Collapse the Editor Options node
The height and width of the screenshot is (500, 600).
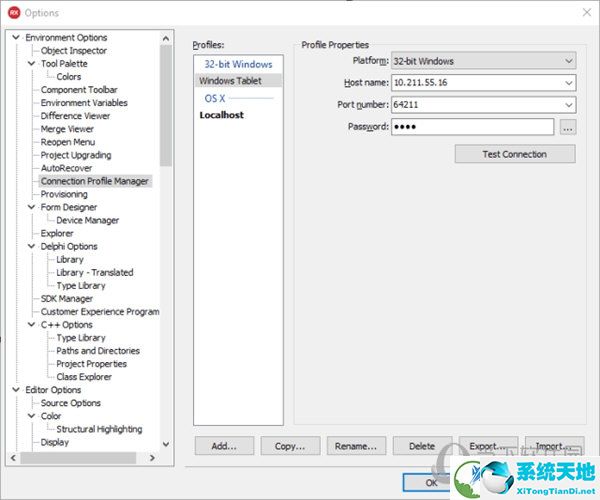pyautogui.click(x=16, y=389)
